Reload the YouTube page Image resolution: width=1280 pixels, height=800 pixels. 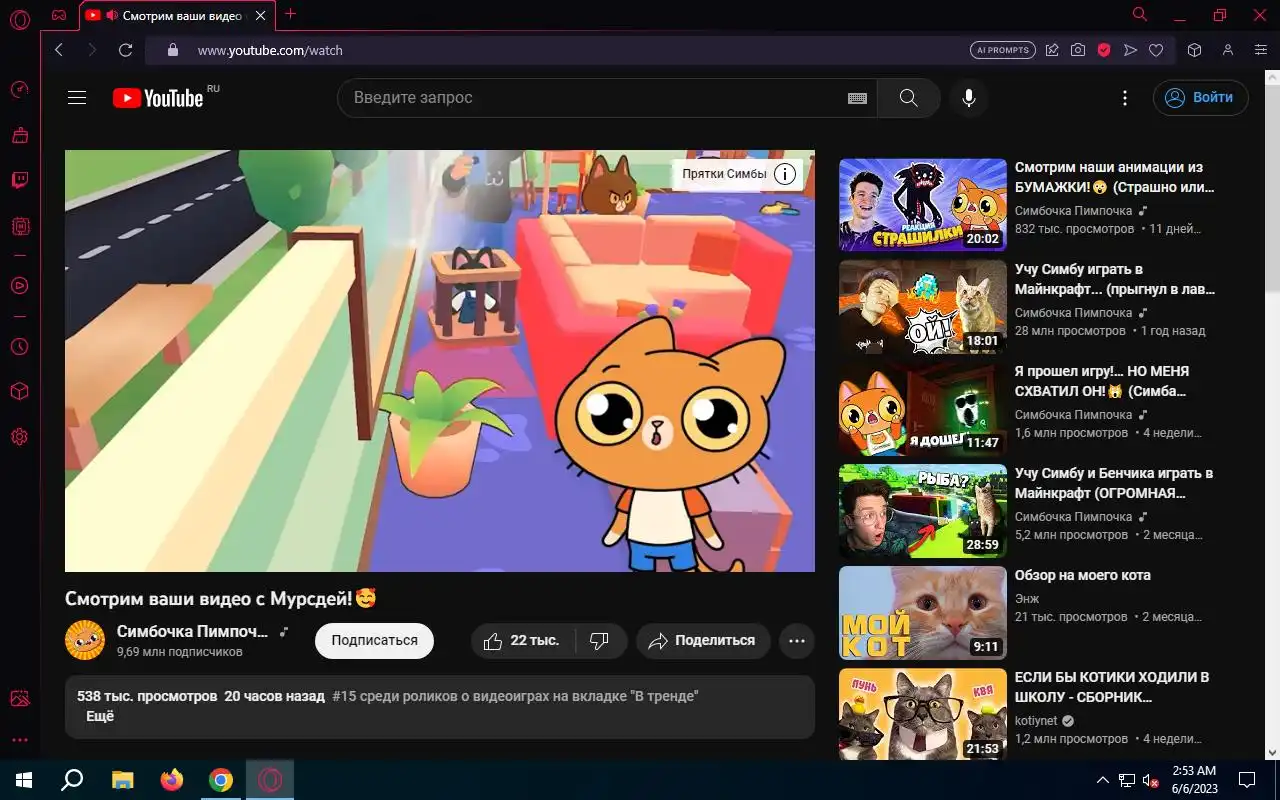click(125, 50)
